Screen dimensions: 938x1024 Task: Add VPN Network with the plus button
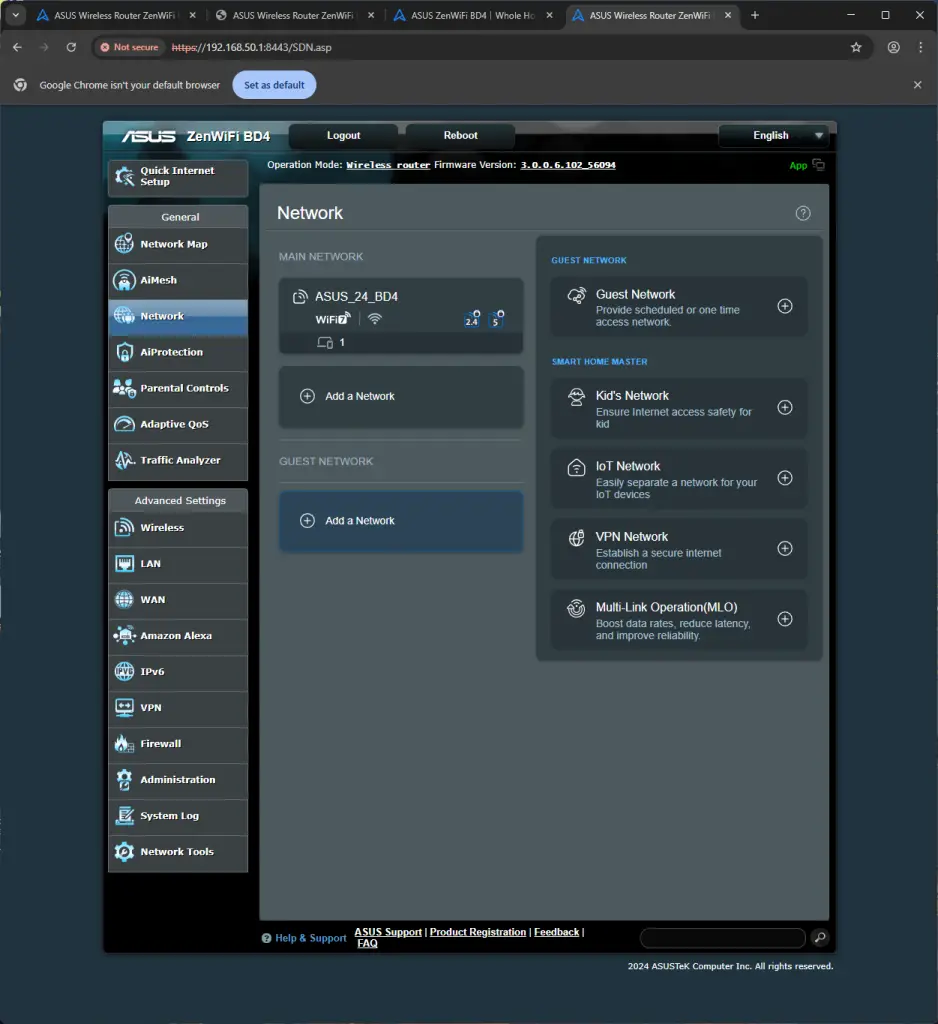tap(784, 549)
